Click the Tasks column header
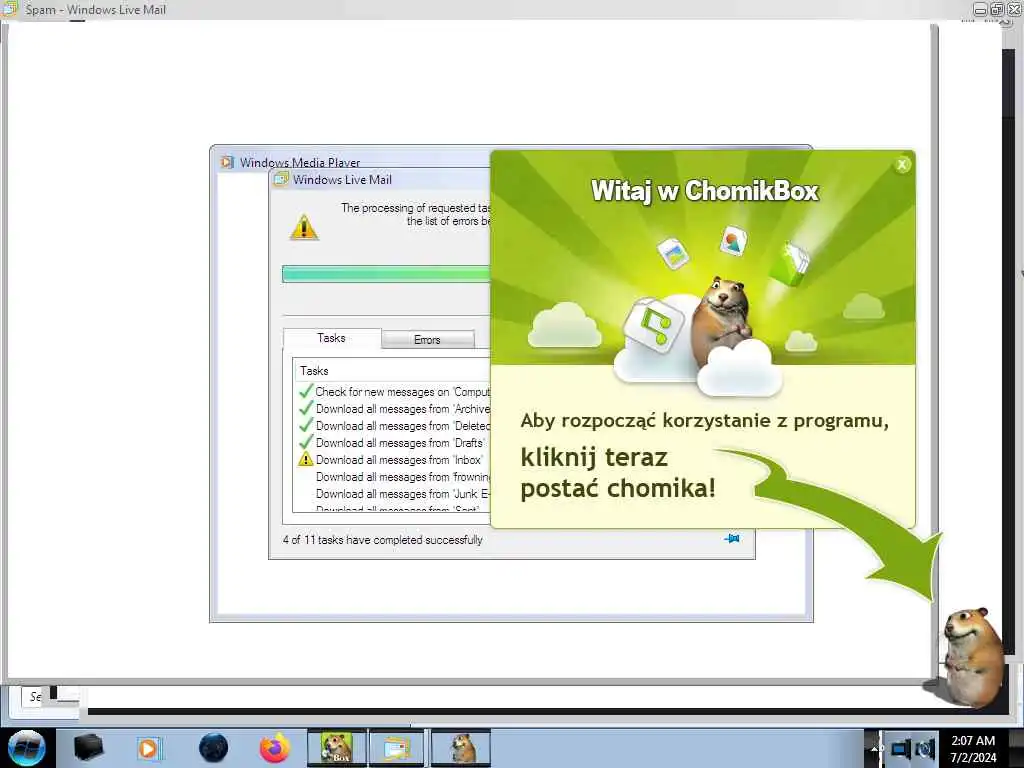 [x=392, y=371]
